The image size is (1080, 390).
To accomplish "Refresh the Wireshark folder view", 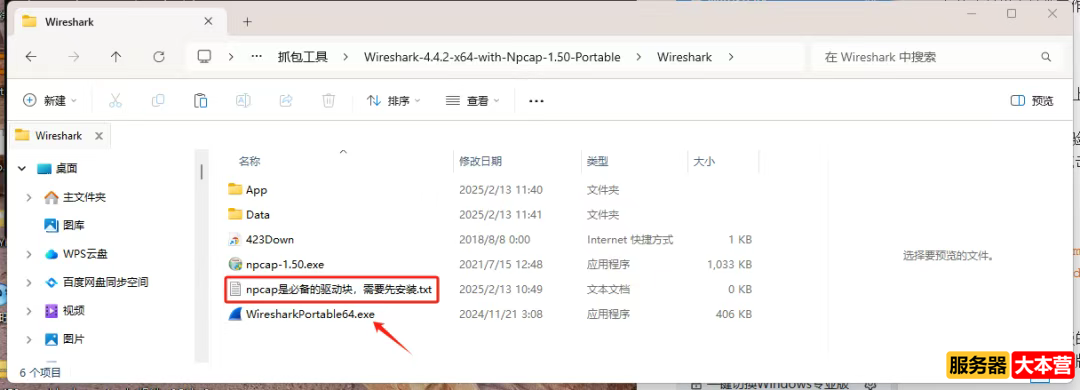I will [x=158, y=57].
